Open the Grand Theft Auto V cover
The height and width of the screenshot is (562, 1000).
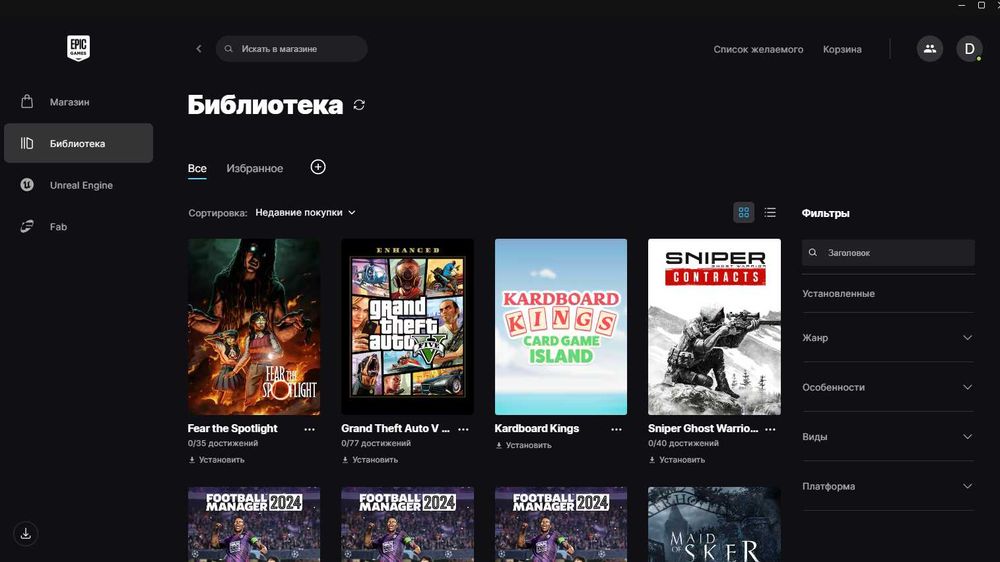coord(408,327)
